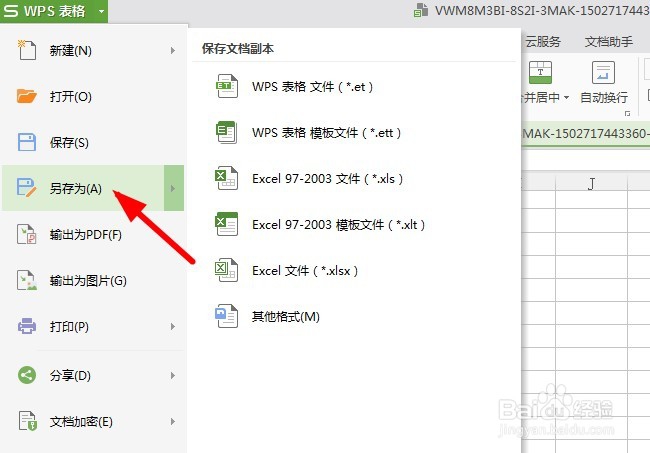Save as Excel 97-2003 模板文件 (*.xlt)
The width and height of the screenshot is (650, 453).
click(339, 225)
